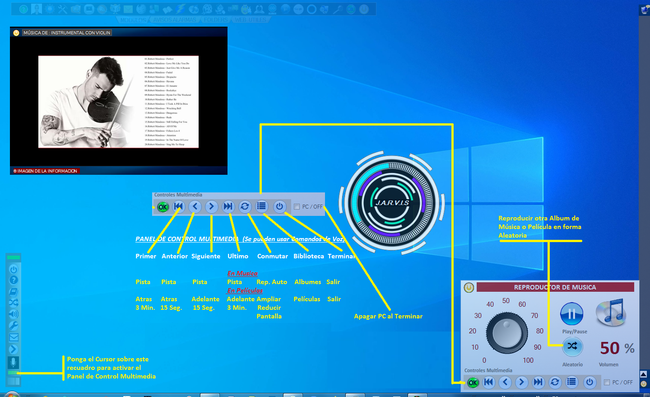This screenshot has height=397, width=650.
Task: Activate Aleatorio shuffle button
Action: (572, 346)
